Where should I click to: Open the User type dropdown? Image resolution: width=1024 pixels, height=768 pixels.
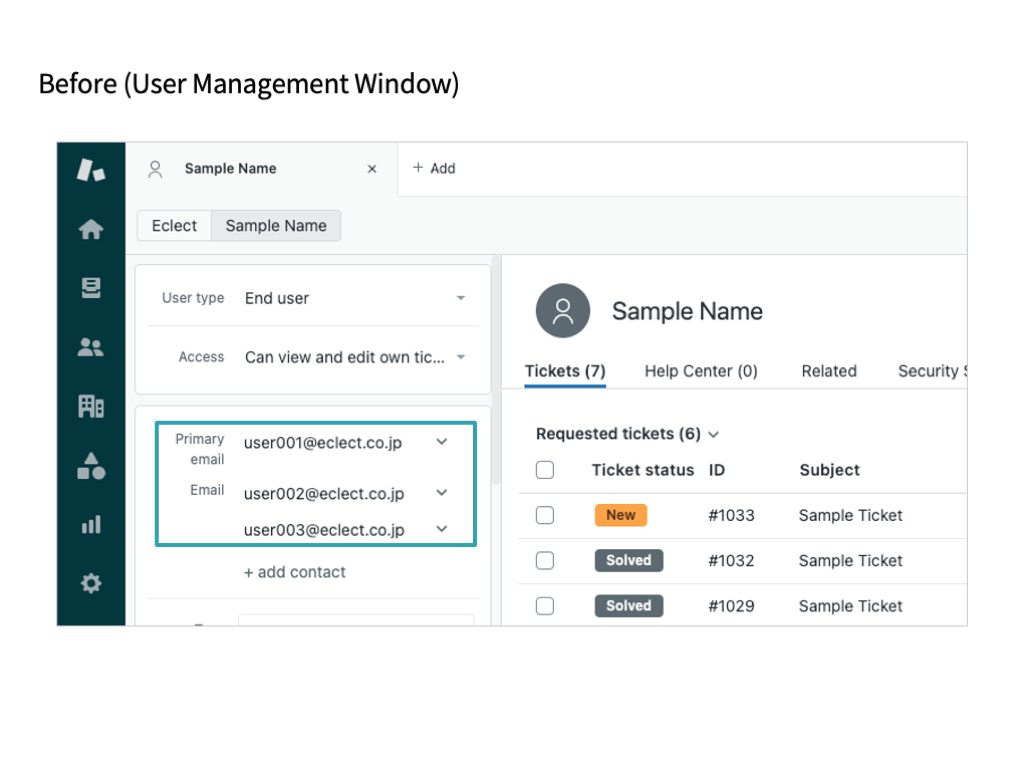click(460, 298)
